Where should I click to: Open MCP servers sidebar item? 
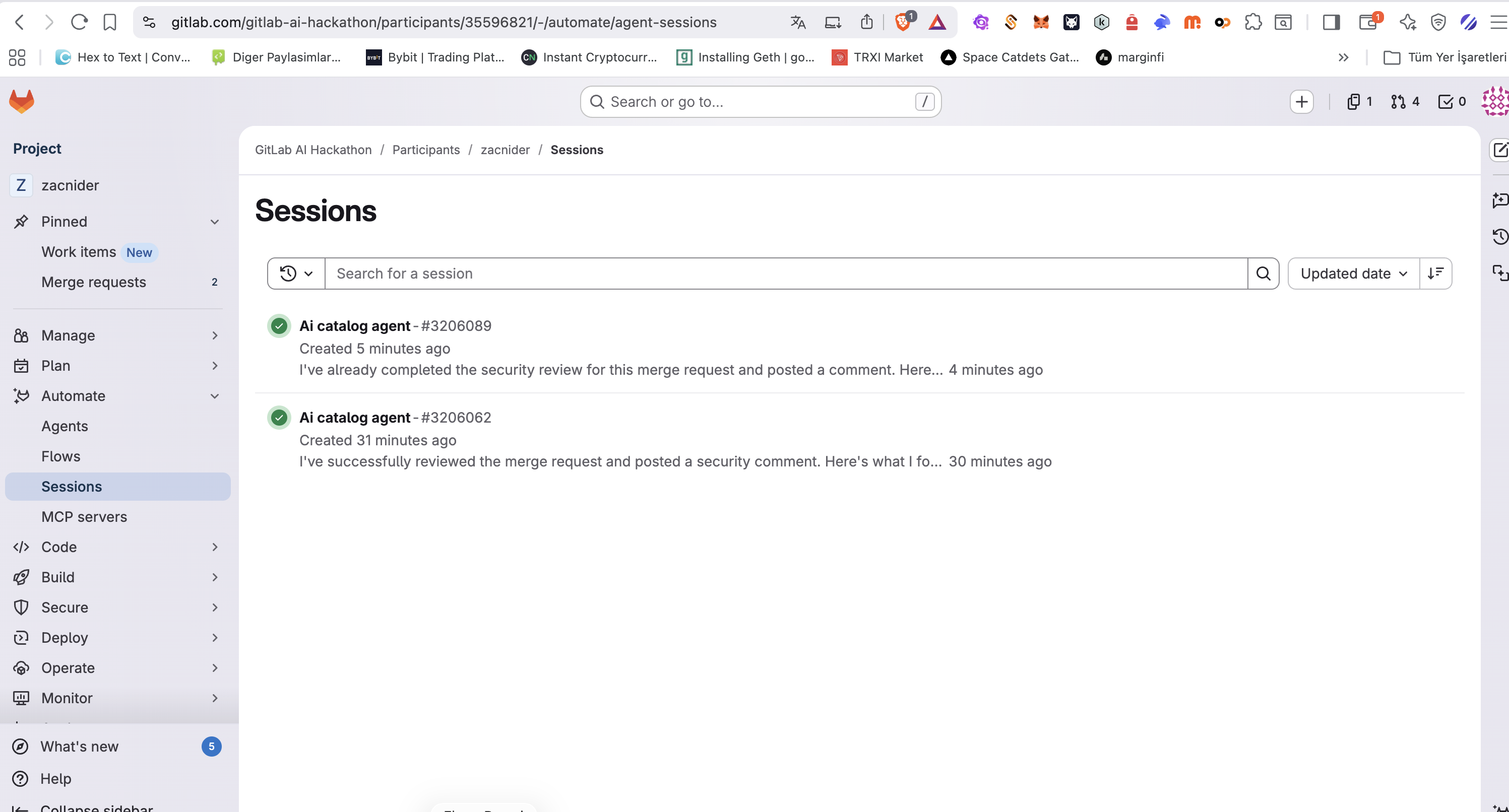tap(84, 517)
